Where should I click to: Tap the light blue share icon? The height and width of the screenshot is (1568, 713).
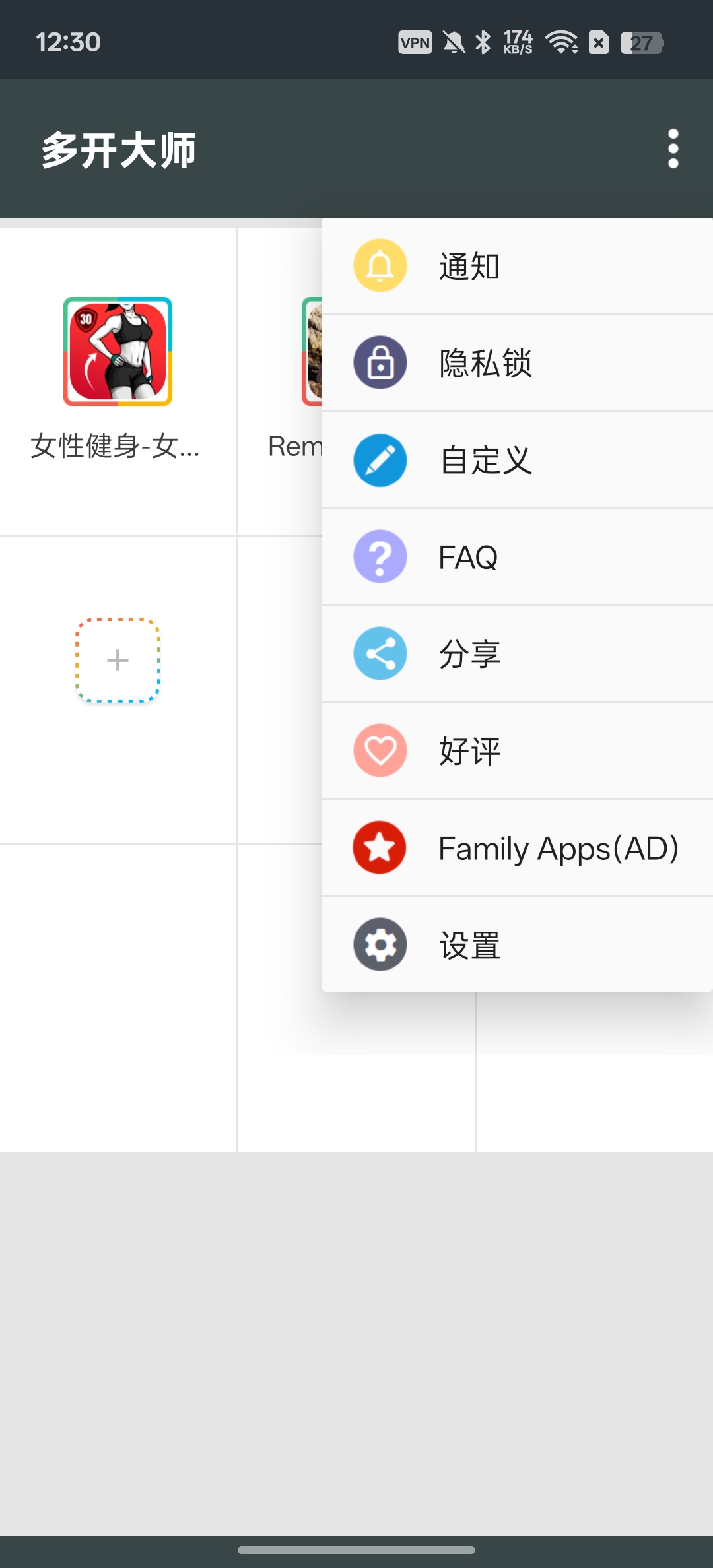(x=380, y=653)
